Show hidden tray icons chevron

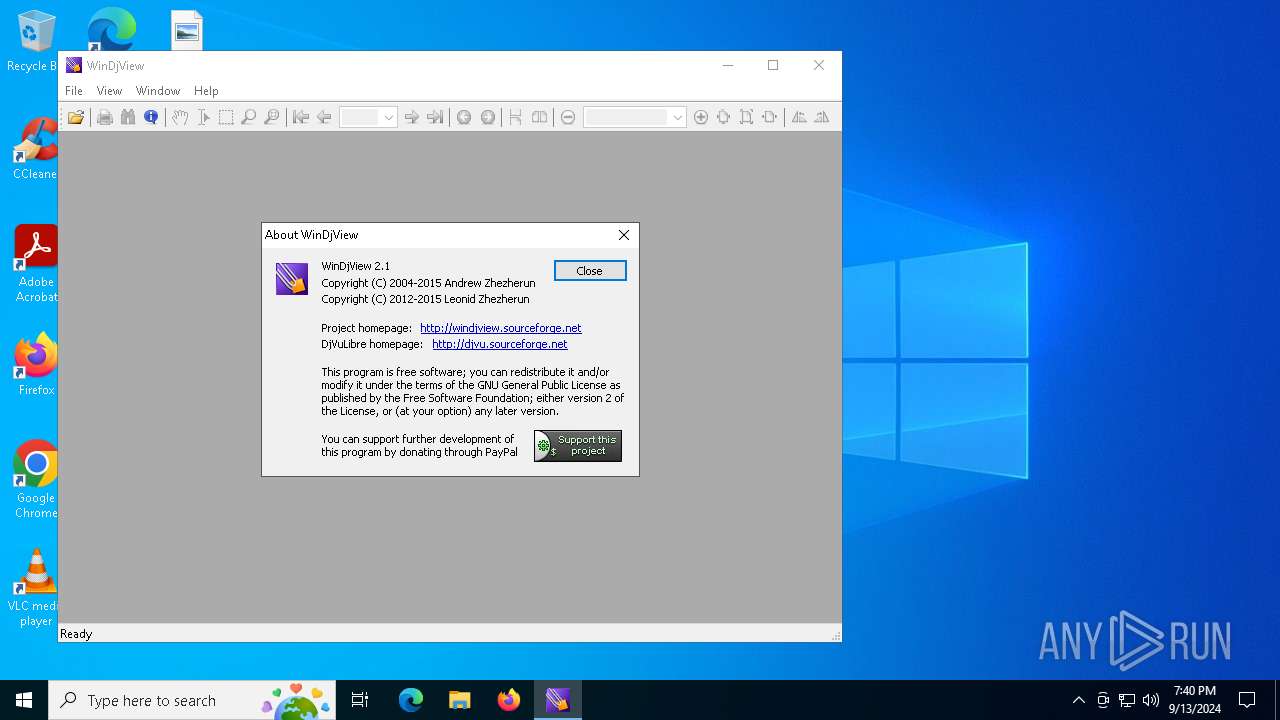tap(1078, 700)
